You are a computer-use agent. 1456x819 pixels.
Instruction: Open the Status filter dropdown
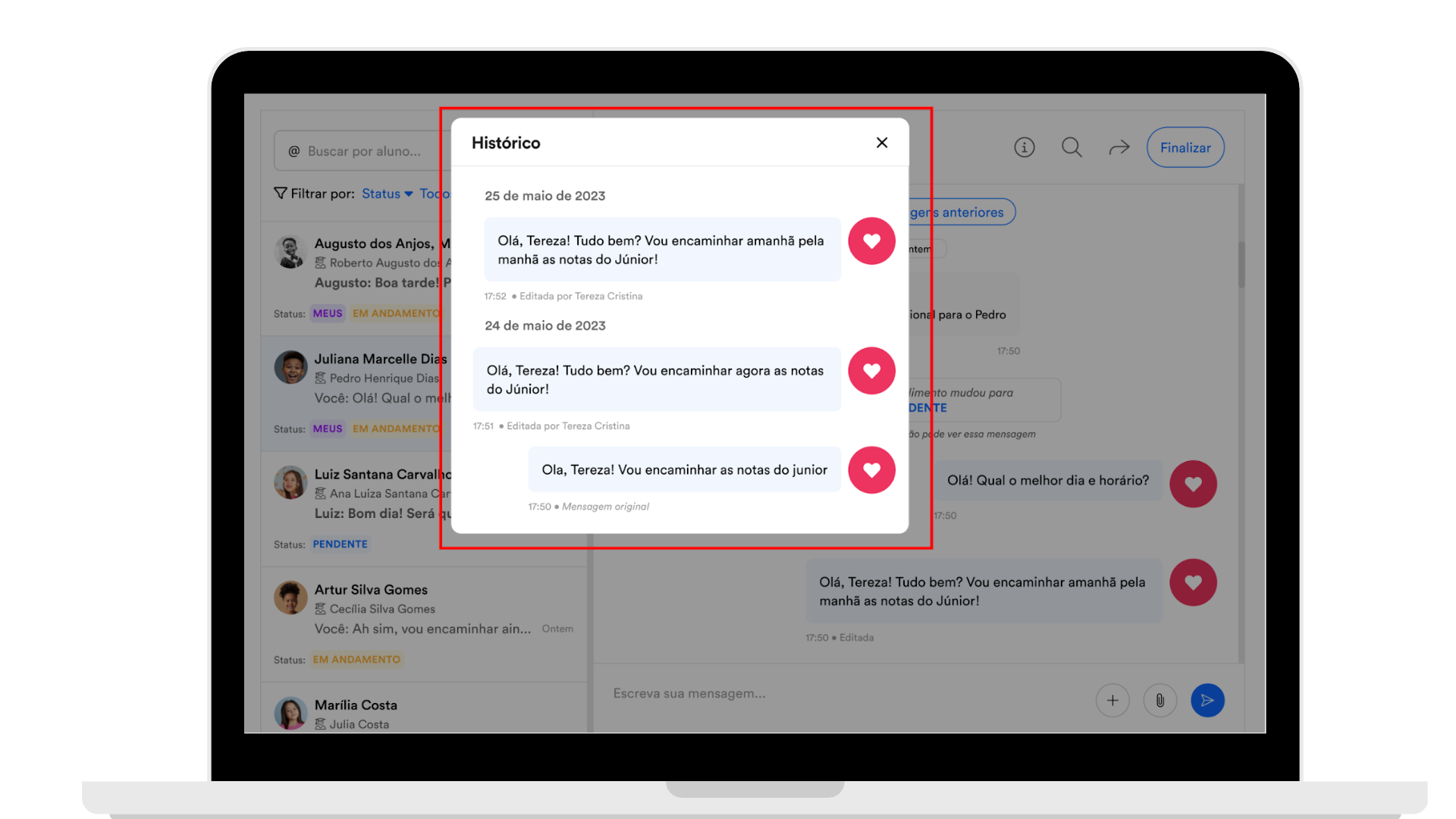pos(388,193)
